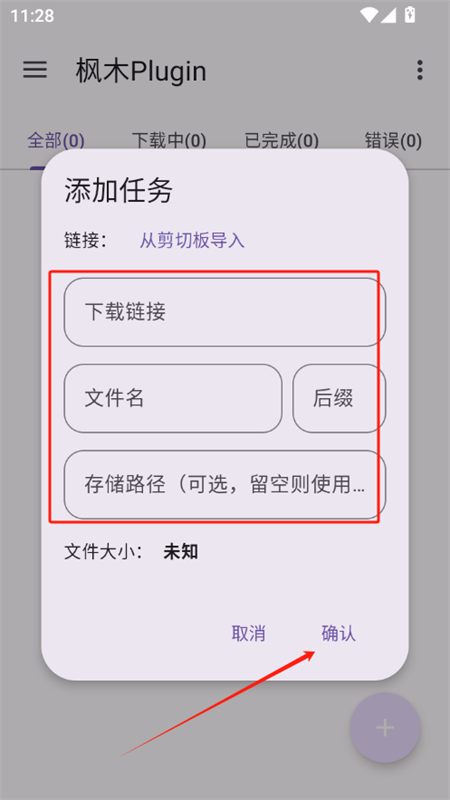The width and height of the screenshot is (450, 800).
Task: Tap the 11:28 clock in status bar
Action: (32, 16)
